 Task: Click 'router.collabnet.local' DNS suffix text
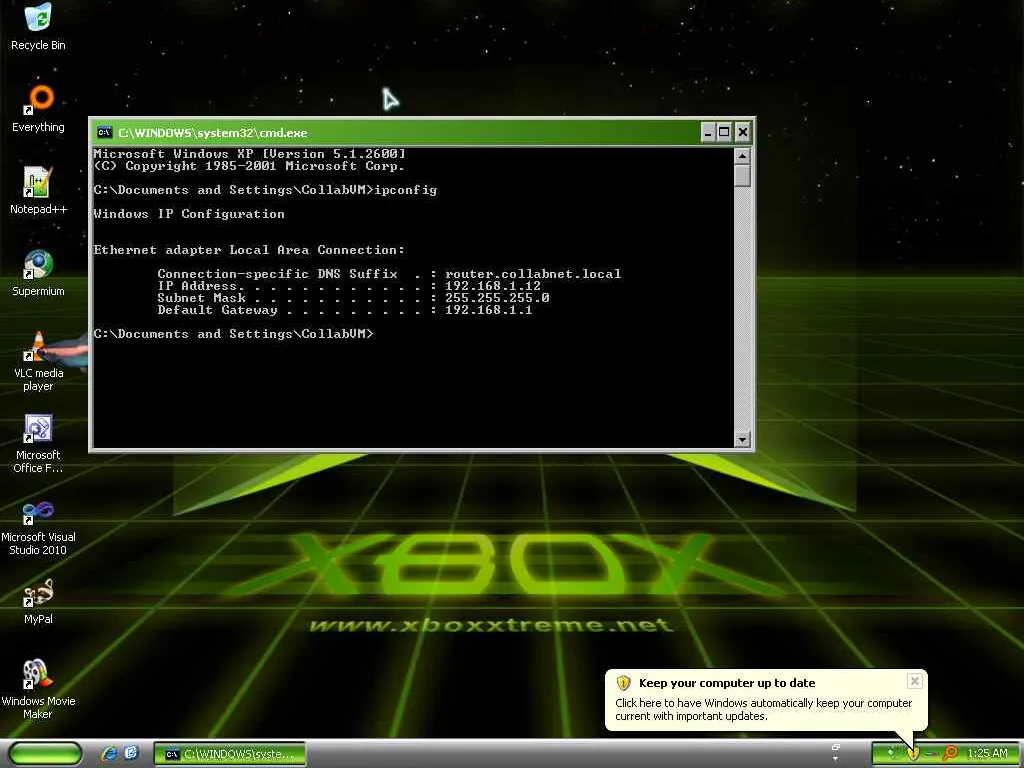tap(533, 274)
